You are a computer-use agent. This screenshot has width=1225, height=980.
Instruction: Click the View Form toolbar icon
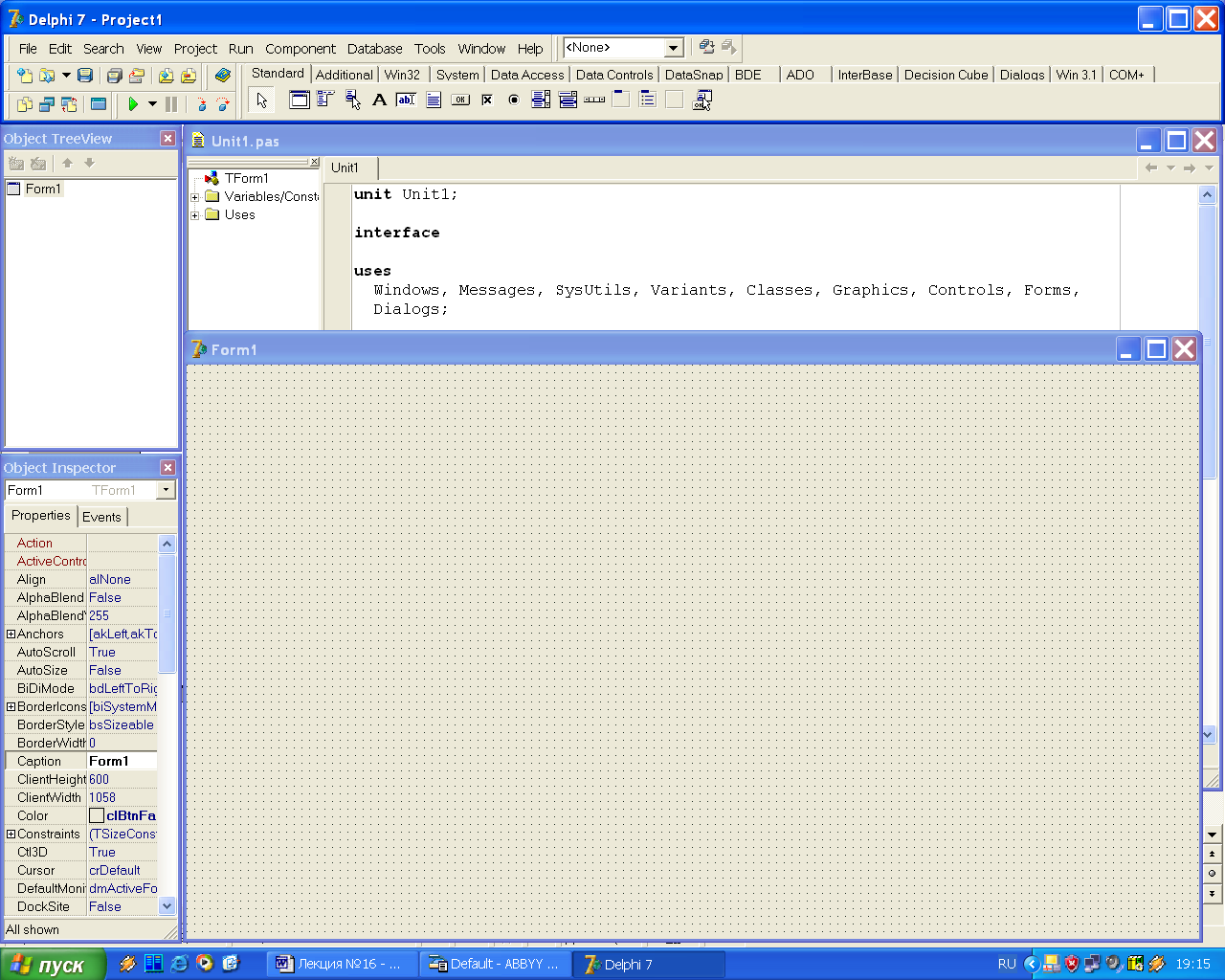point(46,103)
